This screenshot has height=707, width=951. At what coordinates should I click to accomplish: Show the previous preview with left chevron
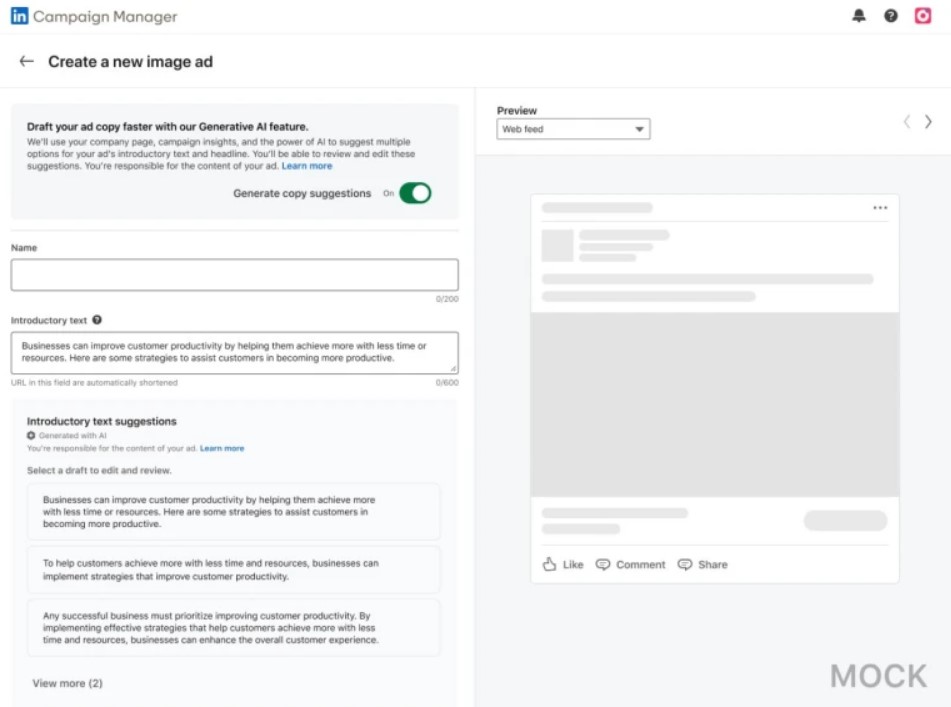coord(906,121)
